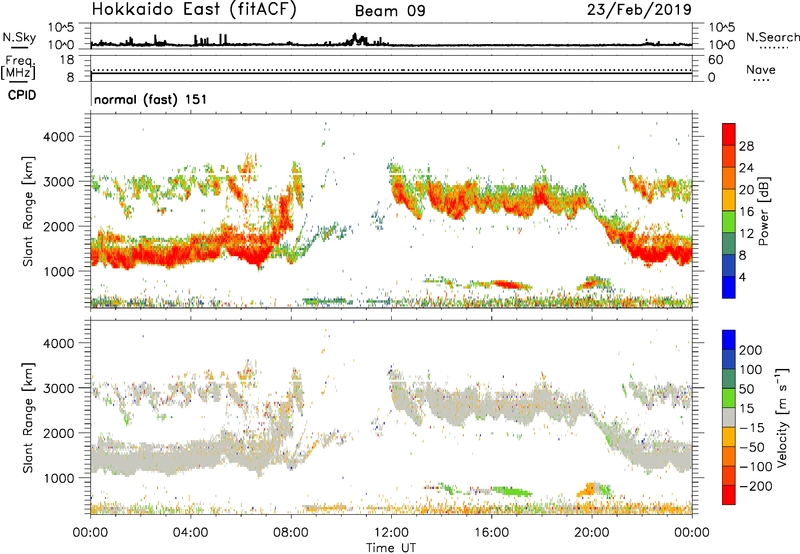Click the "Slant Range [km]" label of power panel

(28, 211)
